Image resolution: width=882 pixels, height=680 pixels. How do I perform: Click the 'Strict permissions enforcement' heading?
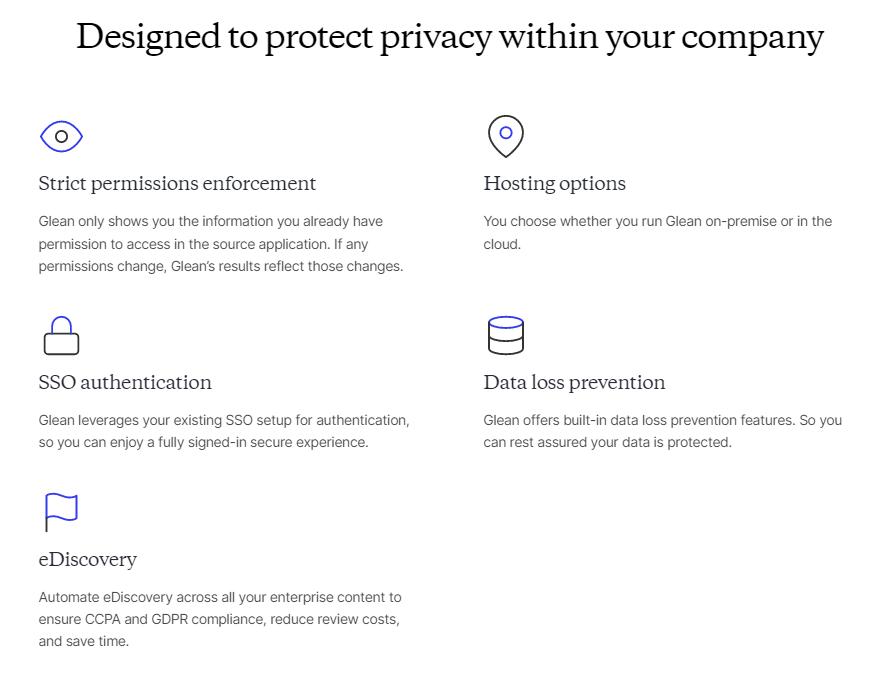click(177, 183)
